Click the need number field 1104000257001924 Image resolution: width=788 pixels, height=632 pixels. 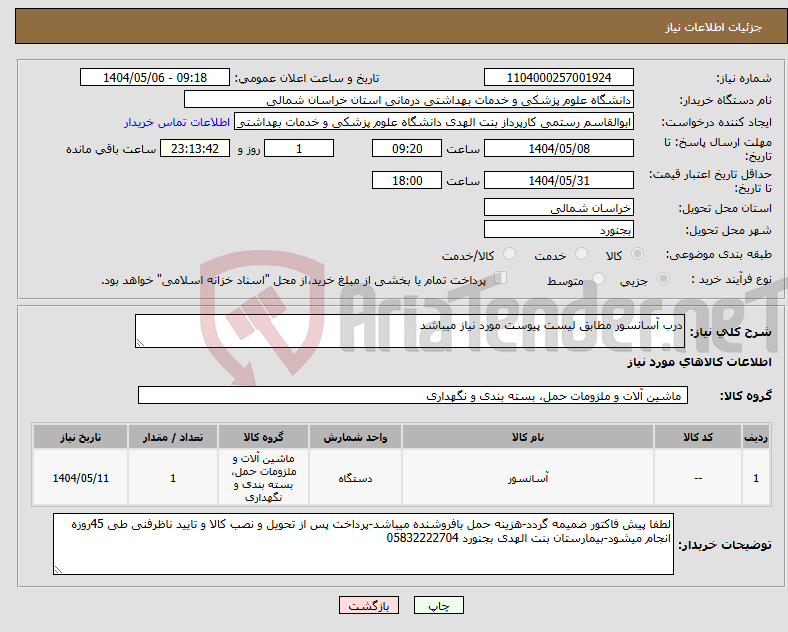coord(558,77)
